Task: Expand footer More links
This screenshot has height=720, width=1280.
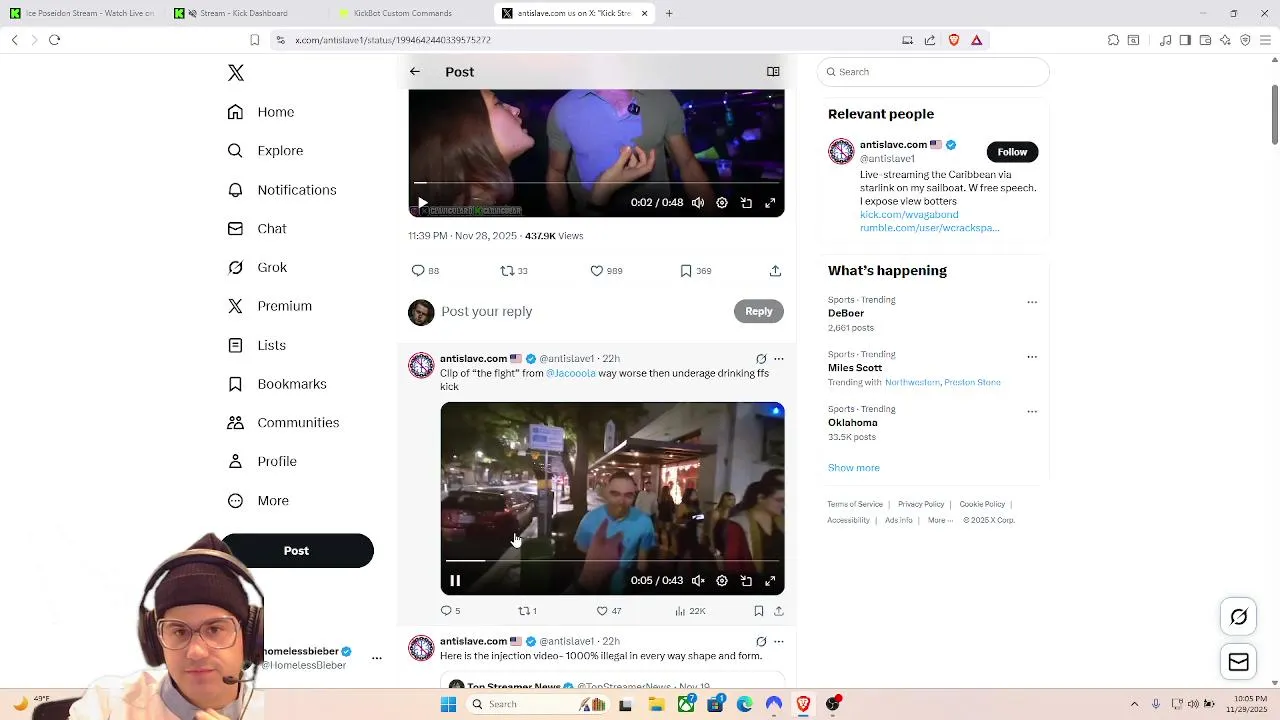Action: point(940,520)
